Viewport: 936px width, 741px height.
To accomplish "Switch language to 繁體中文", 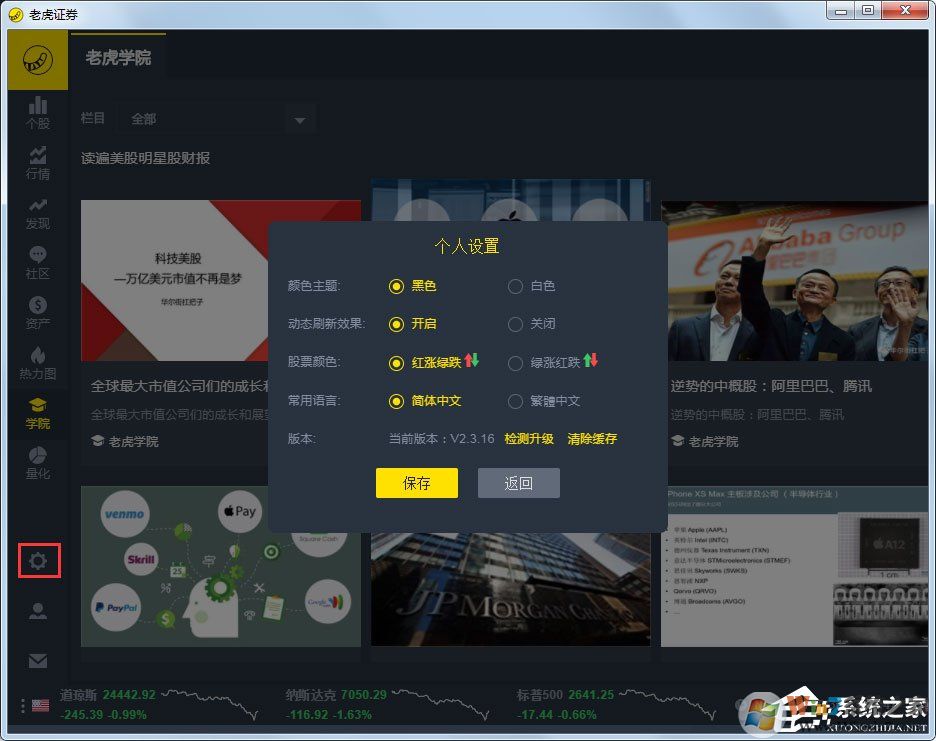I will click(x=515, y=399).
